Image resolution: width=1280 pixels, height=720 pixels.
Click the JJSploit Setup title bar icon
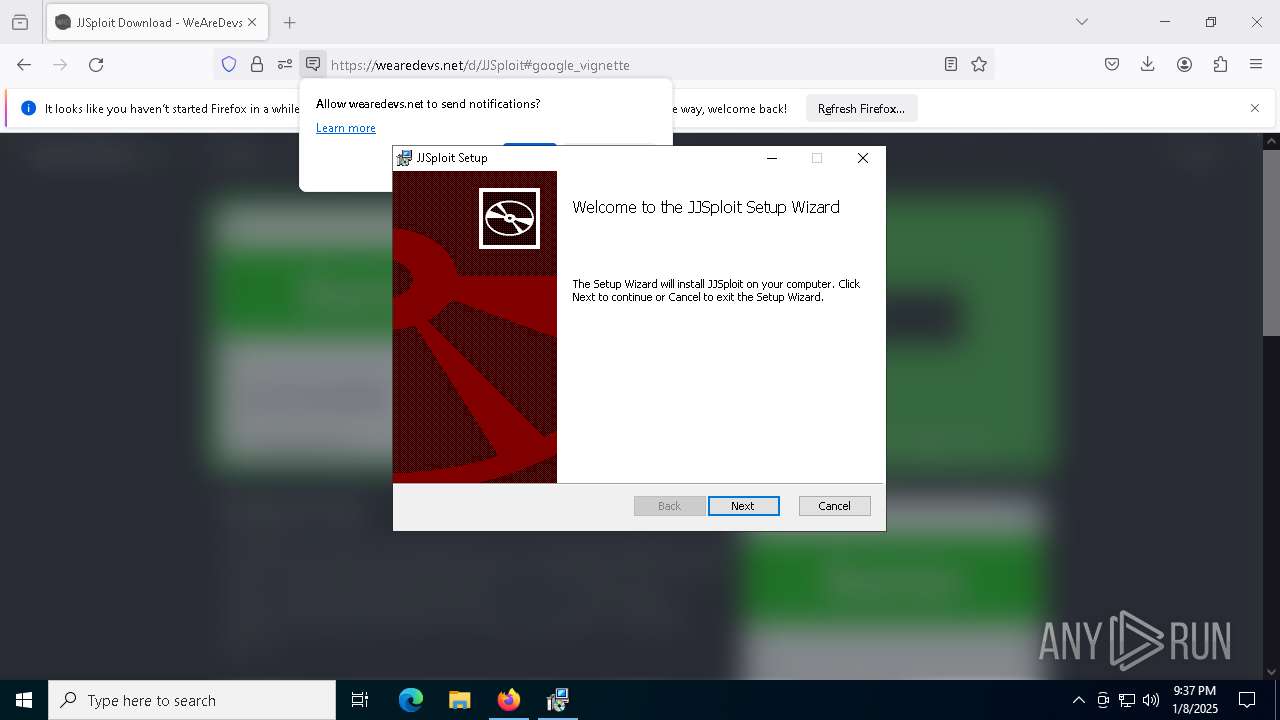[404, 158]
